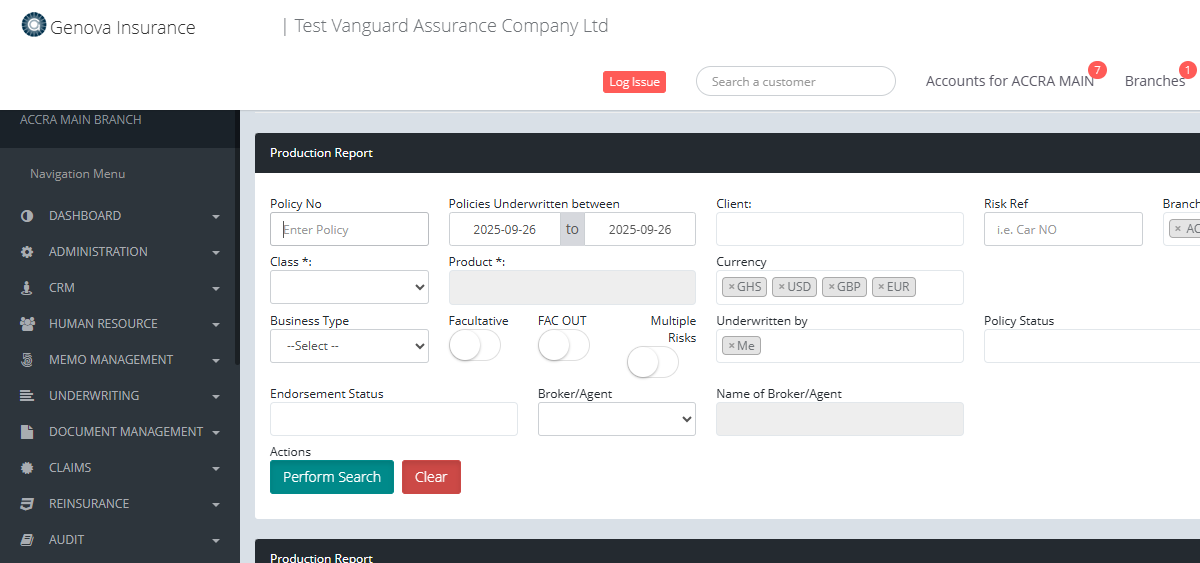Click the Genova Insurance logo icon

pos(34,26)
